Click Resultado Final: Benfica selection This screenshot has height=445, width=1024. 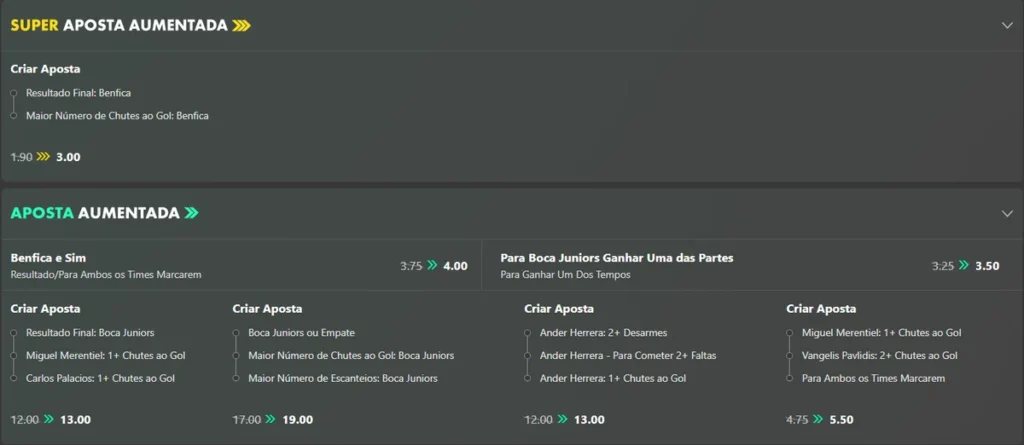[x=78, y=93]
